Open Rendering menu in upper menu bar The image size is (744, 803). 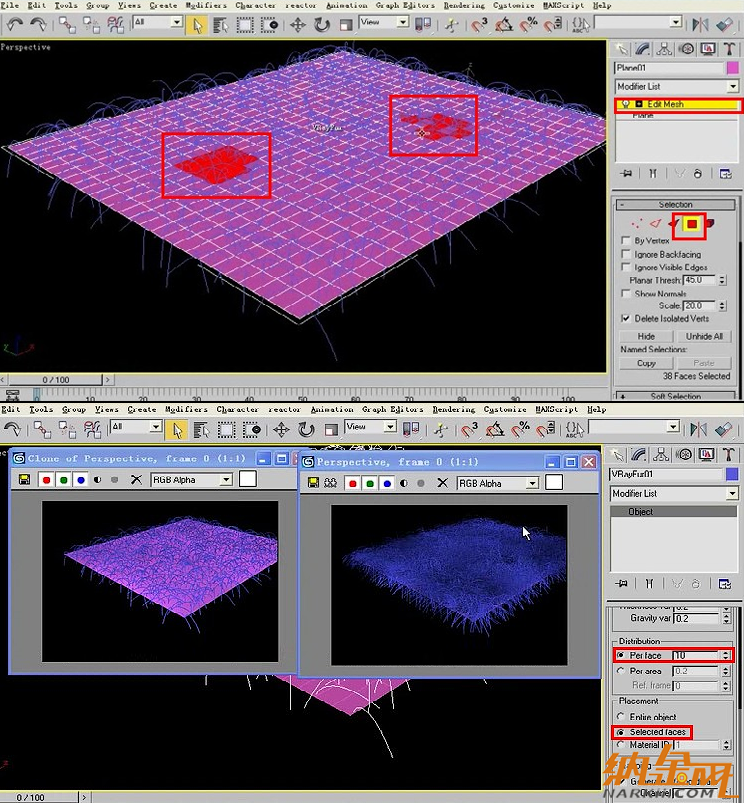pyautogui.click(x=463, y=5)
